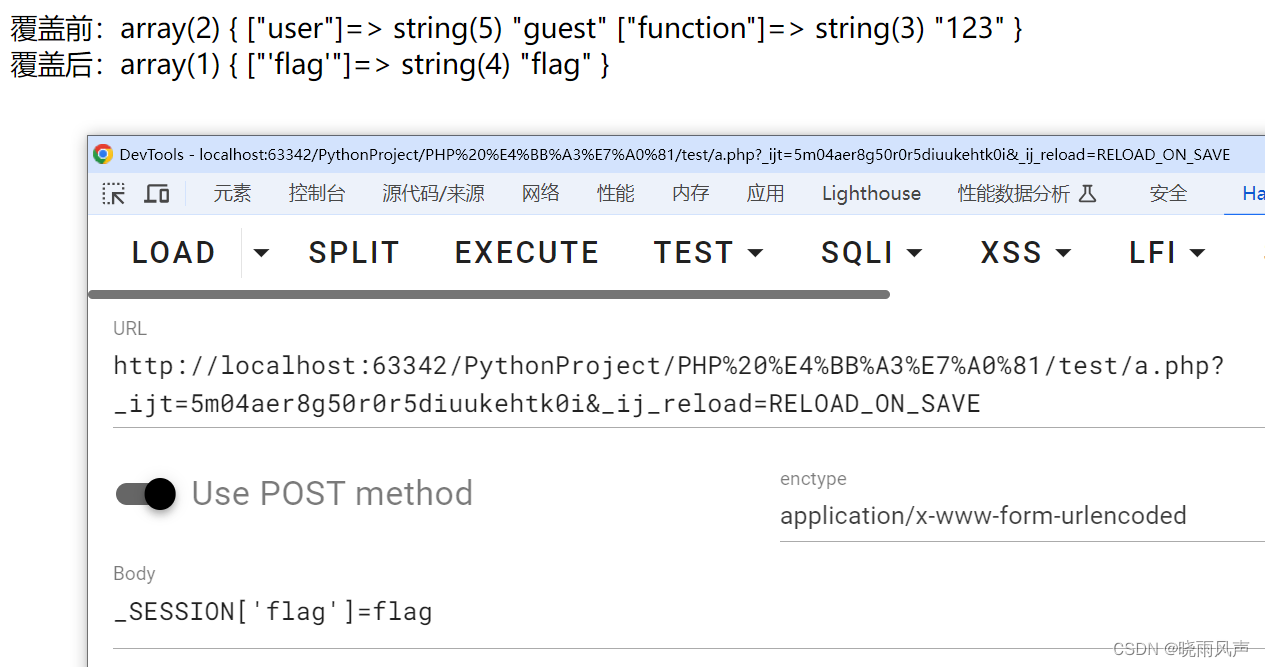Click the SPLIT button
This screenshot has height=667, width=1265.
(x=354, y=253)
